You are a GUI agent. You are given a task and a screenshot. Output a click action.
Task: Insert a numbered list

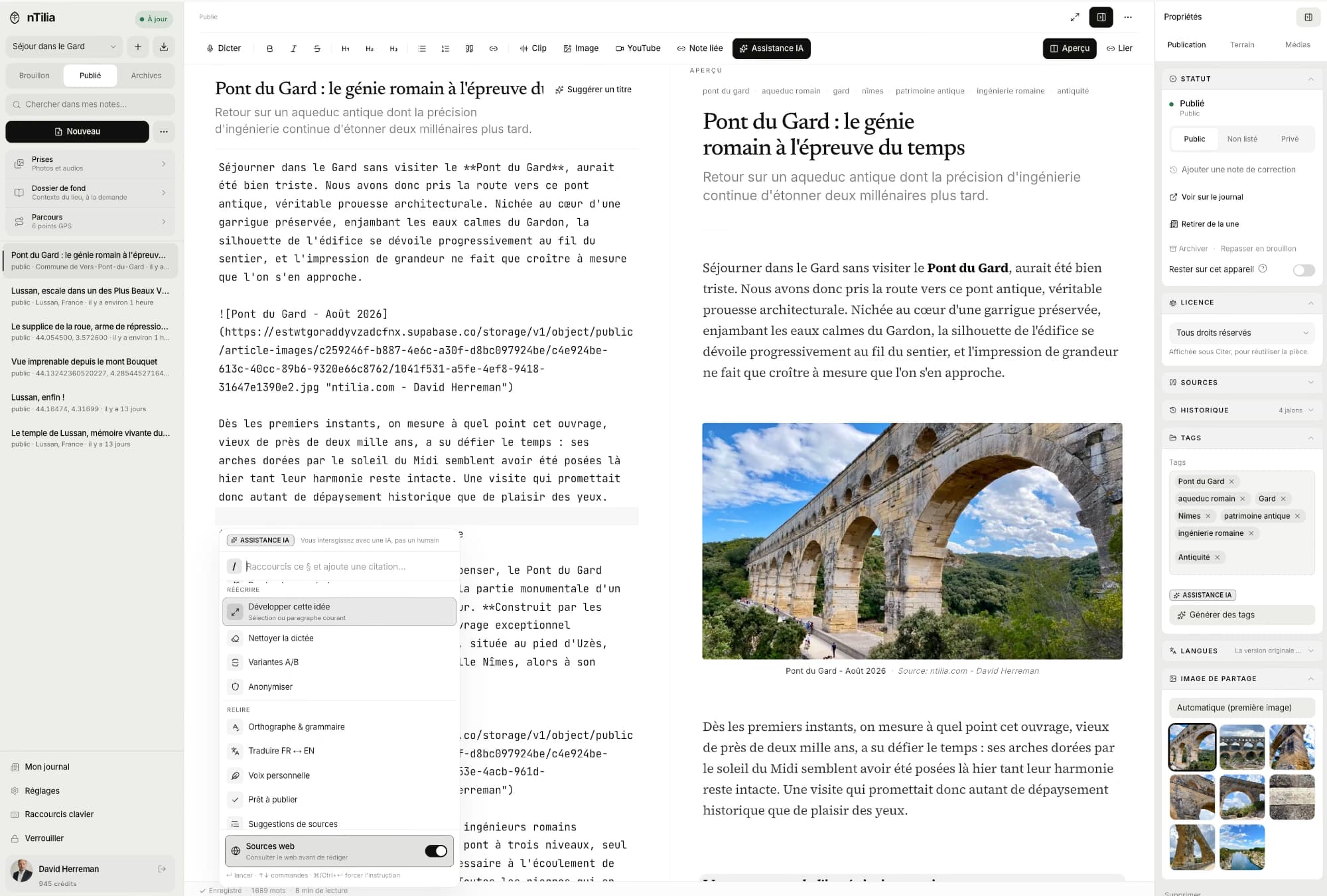pos(445,48)
